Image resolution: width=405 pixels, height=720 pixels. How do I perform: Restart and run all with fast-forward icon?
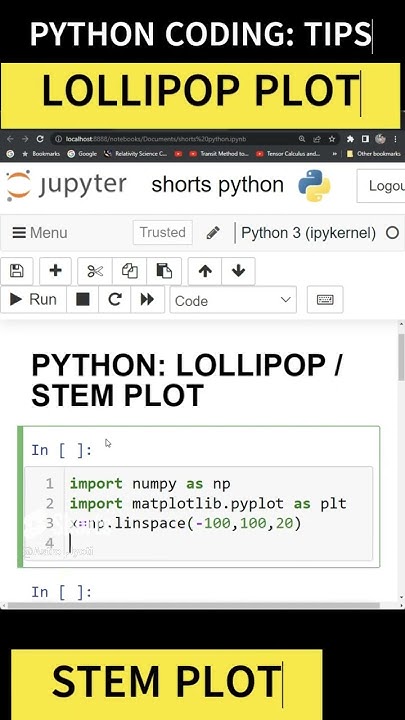pos(147,299)
